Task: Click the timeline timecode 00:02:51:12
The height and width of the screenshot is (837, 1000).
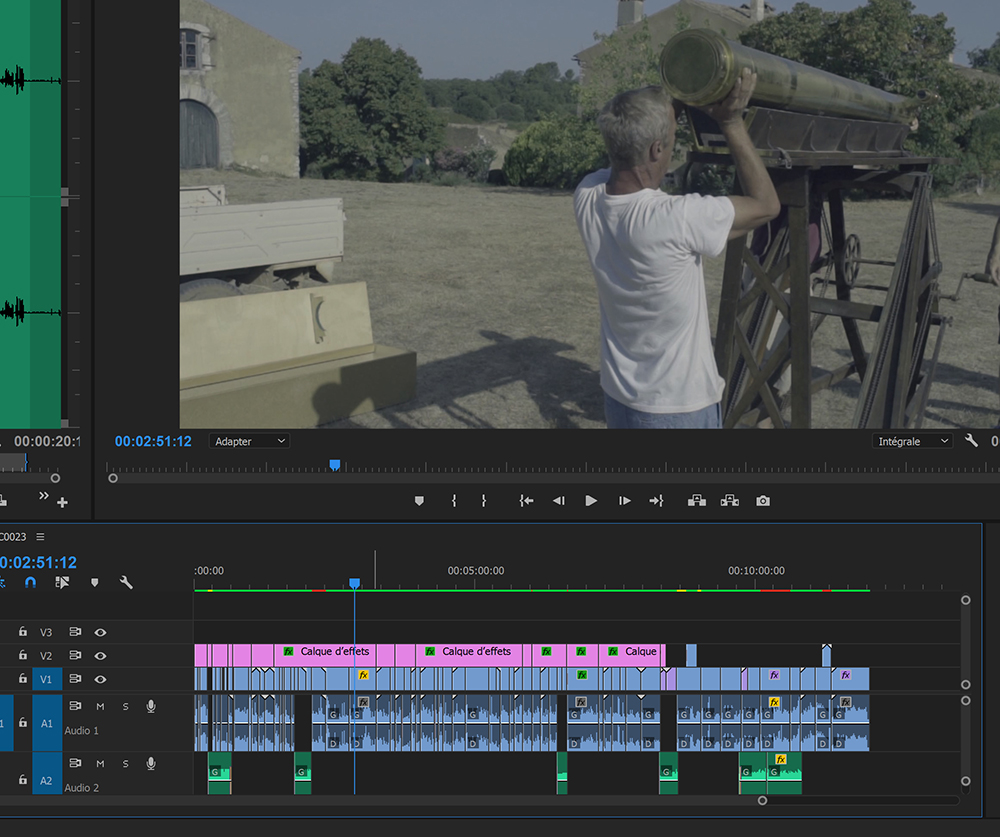Action: [38, 563]
